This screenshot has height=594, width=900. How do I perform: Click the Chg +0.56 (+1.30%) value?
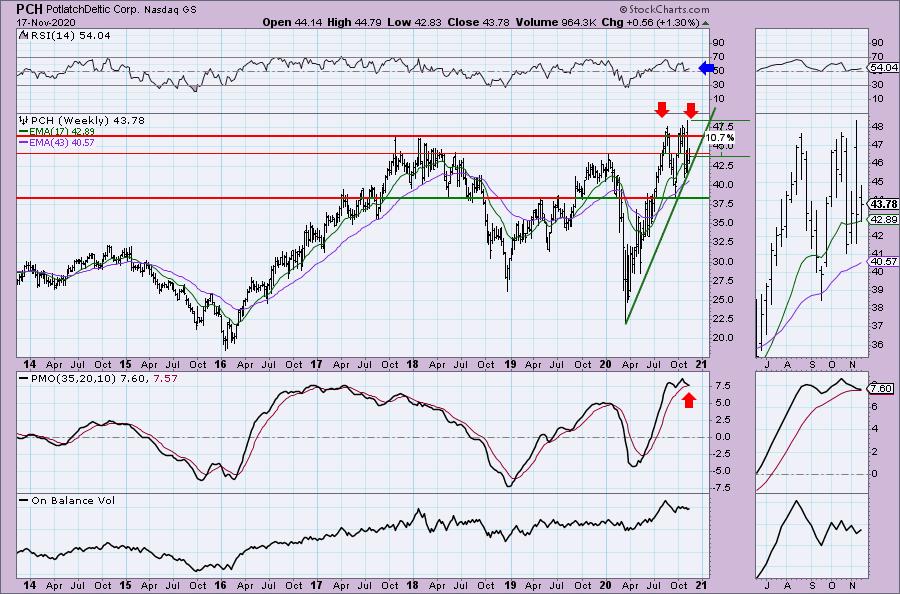pyautogui.click(x=650, y=22)
